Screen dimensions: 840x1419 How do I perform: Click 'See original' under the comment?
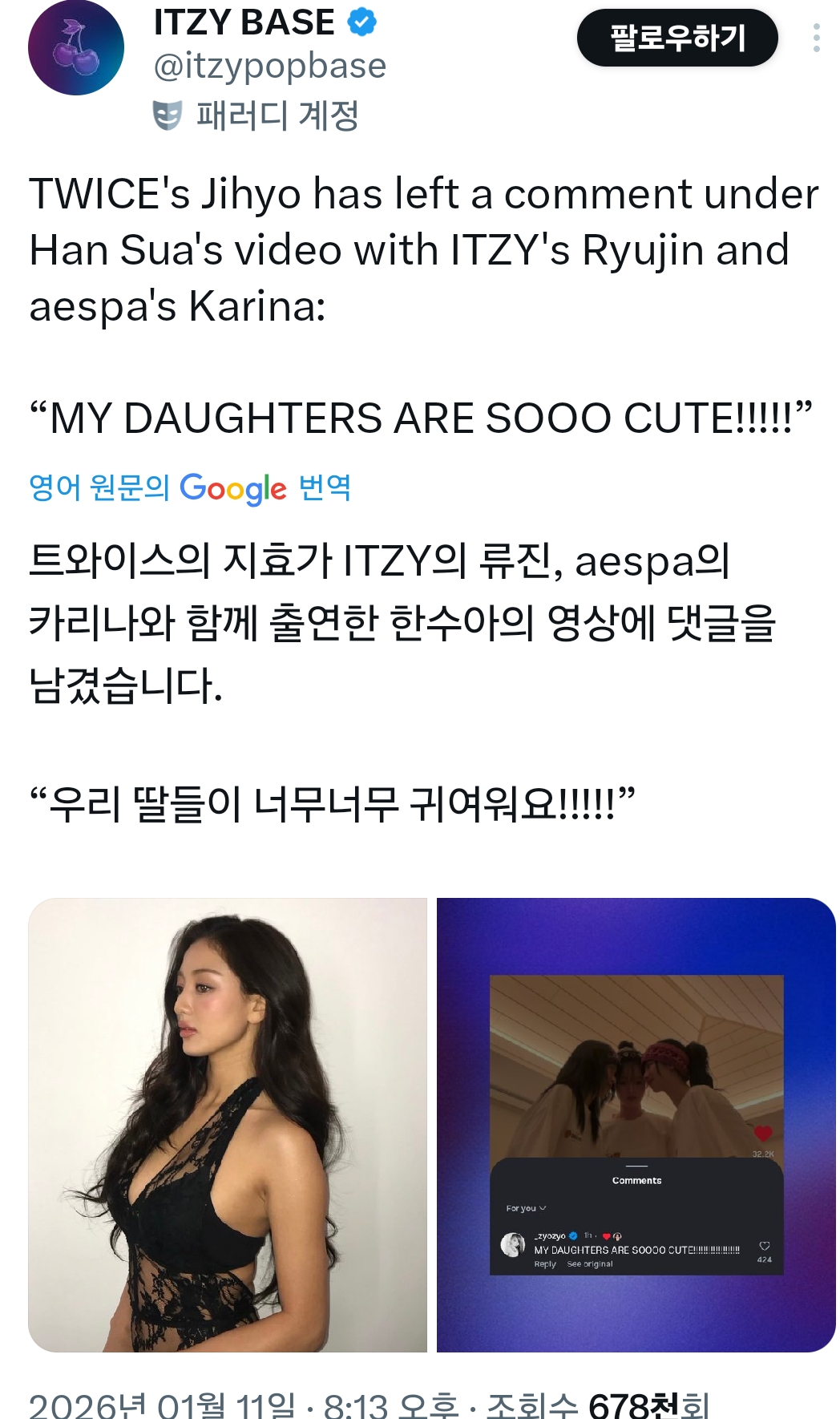pyautogui.click(x=590, y=1264)
